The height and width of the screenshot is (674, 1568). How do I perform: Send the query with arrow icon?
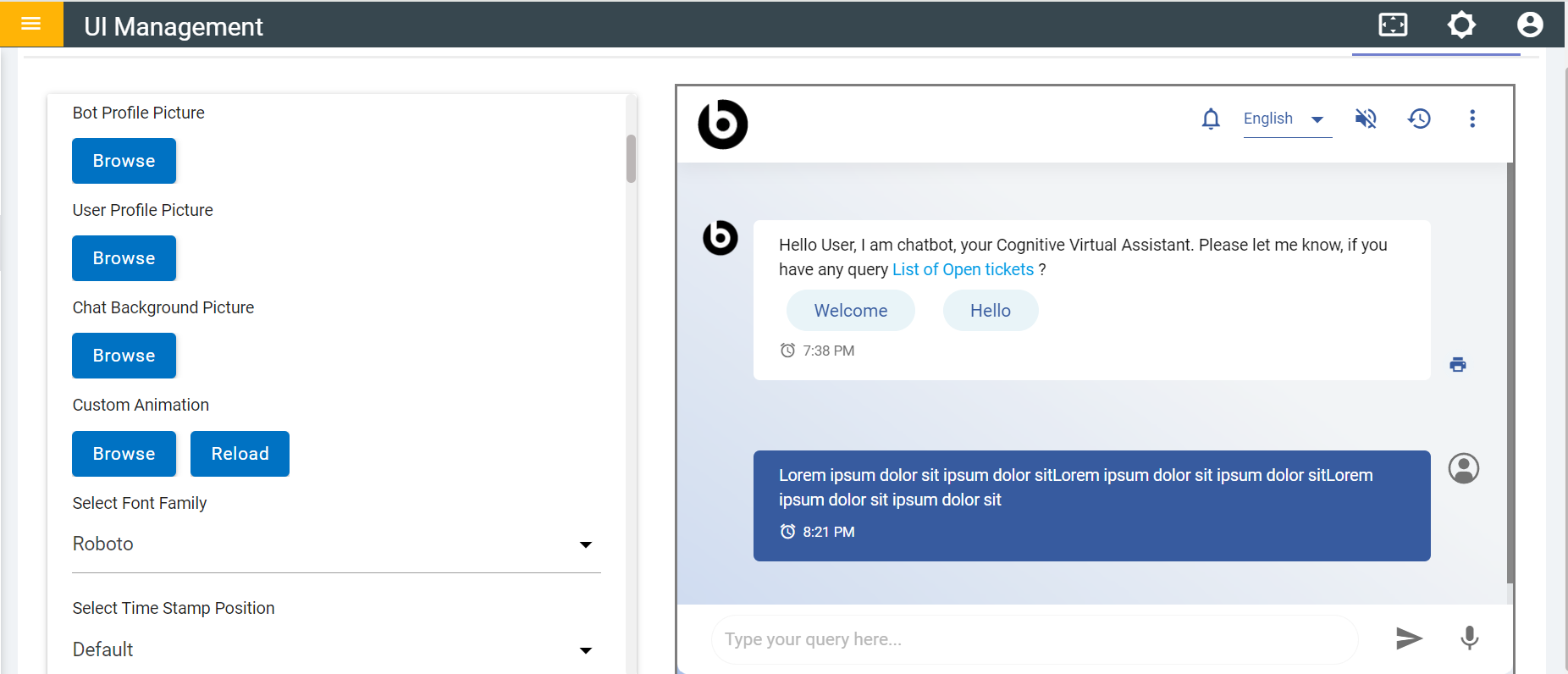click(x=1409, y=638)
